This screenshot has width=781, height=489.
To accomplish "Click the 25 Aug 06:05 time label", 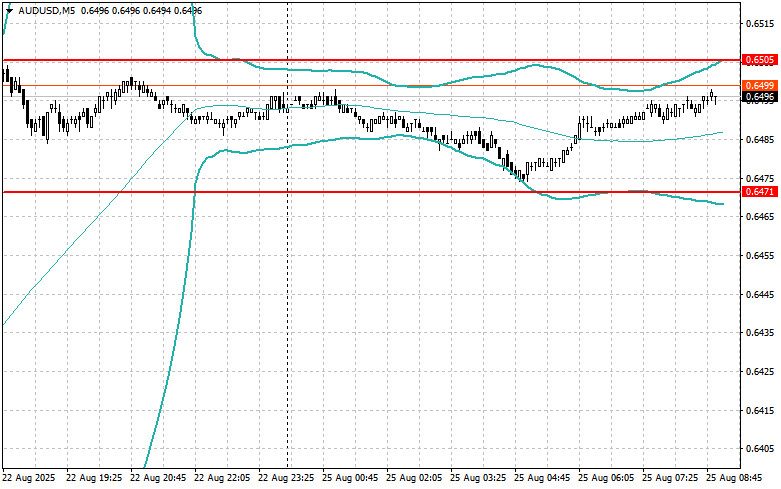I will point(606,478).
